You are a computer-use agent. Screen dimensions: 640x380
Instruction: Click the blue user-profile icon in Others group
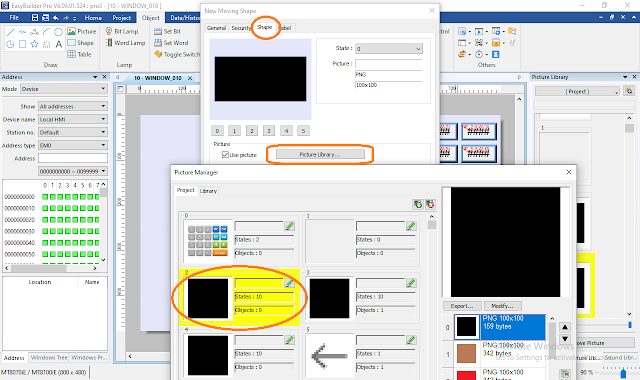click(496, 54)
